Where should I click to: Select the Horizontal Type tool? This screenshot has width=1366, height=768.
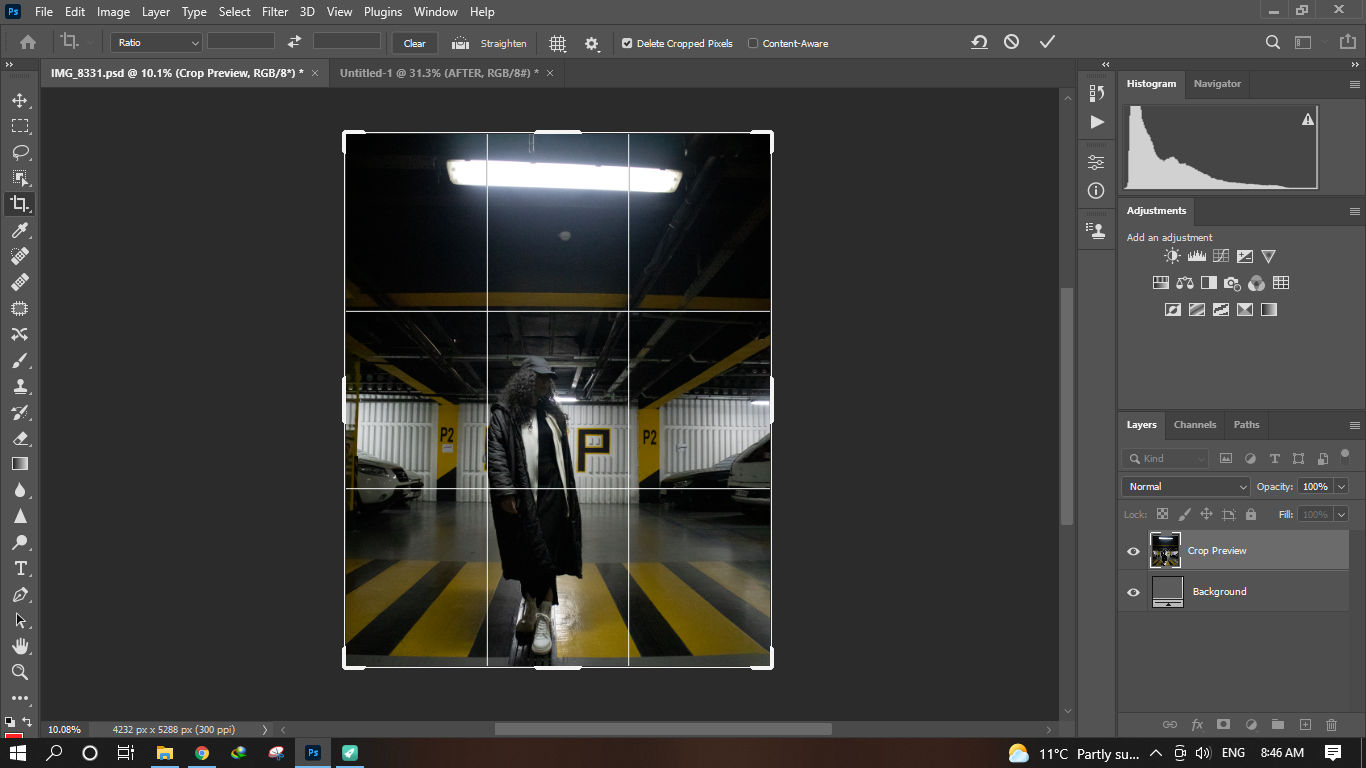[19, 568]
